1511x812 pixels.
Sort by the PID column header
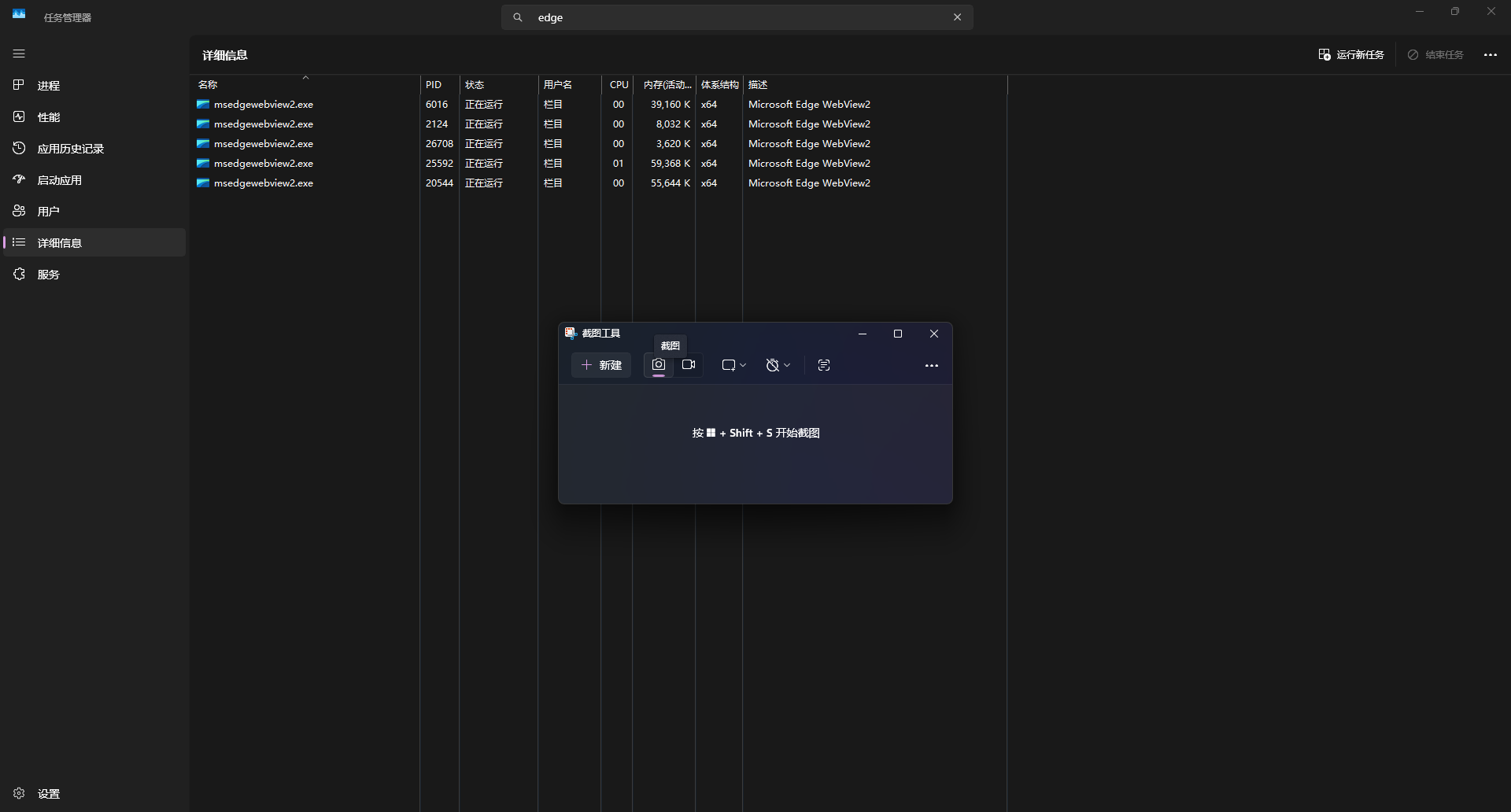(x=440, y=84)
